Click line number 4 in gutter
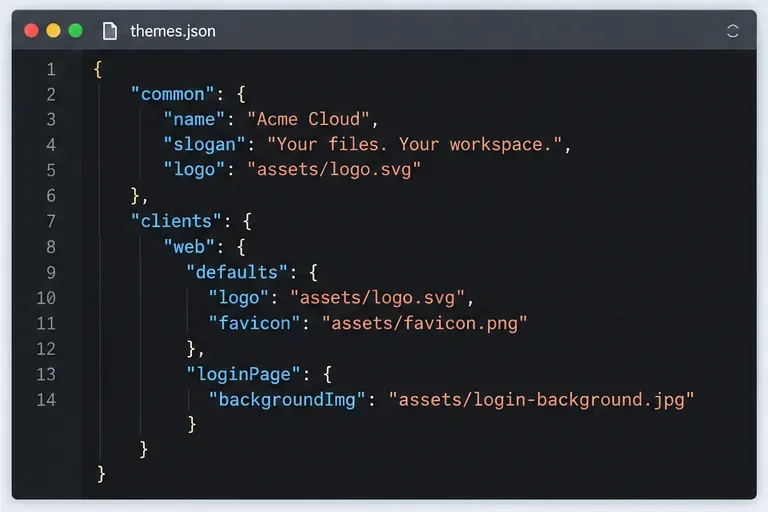The width and height of the screenshot is (768, 512). [x=51, y=145]
